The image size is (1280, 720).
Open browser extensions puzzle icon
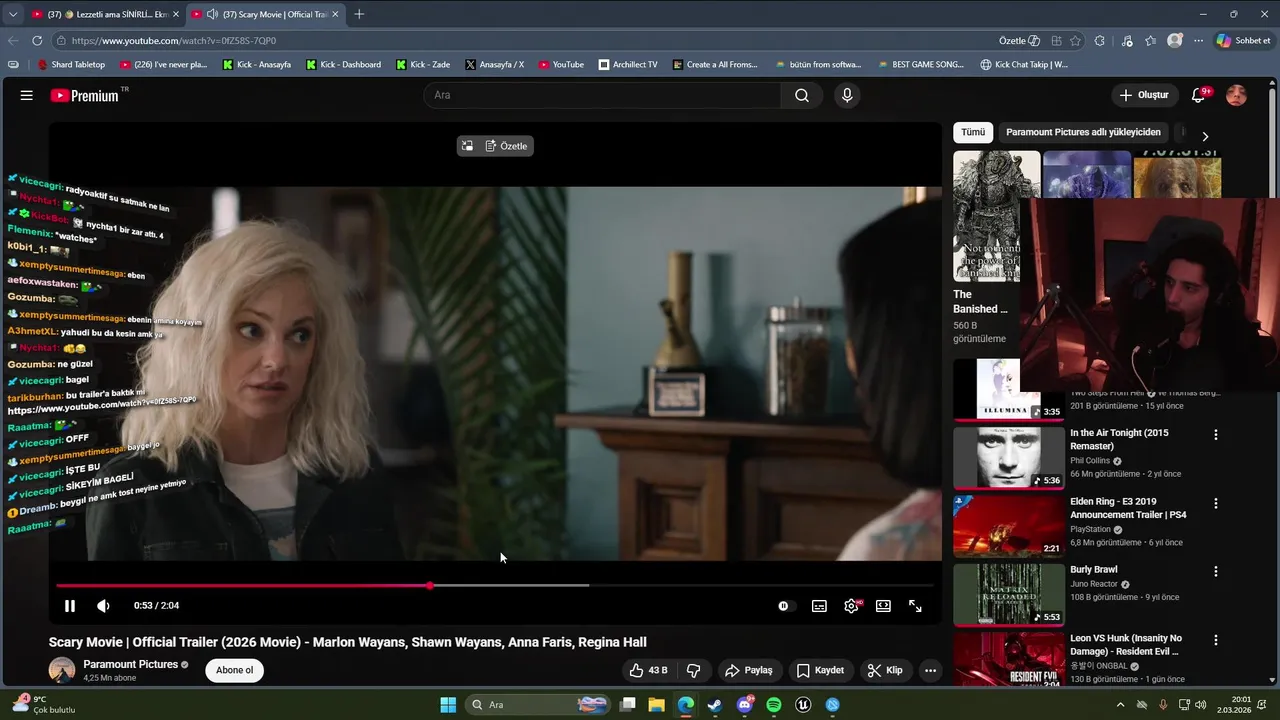(1100, 41)
